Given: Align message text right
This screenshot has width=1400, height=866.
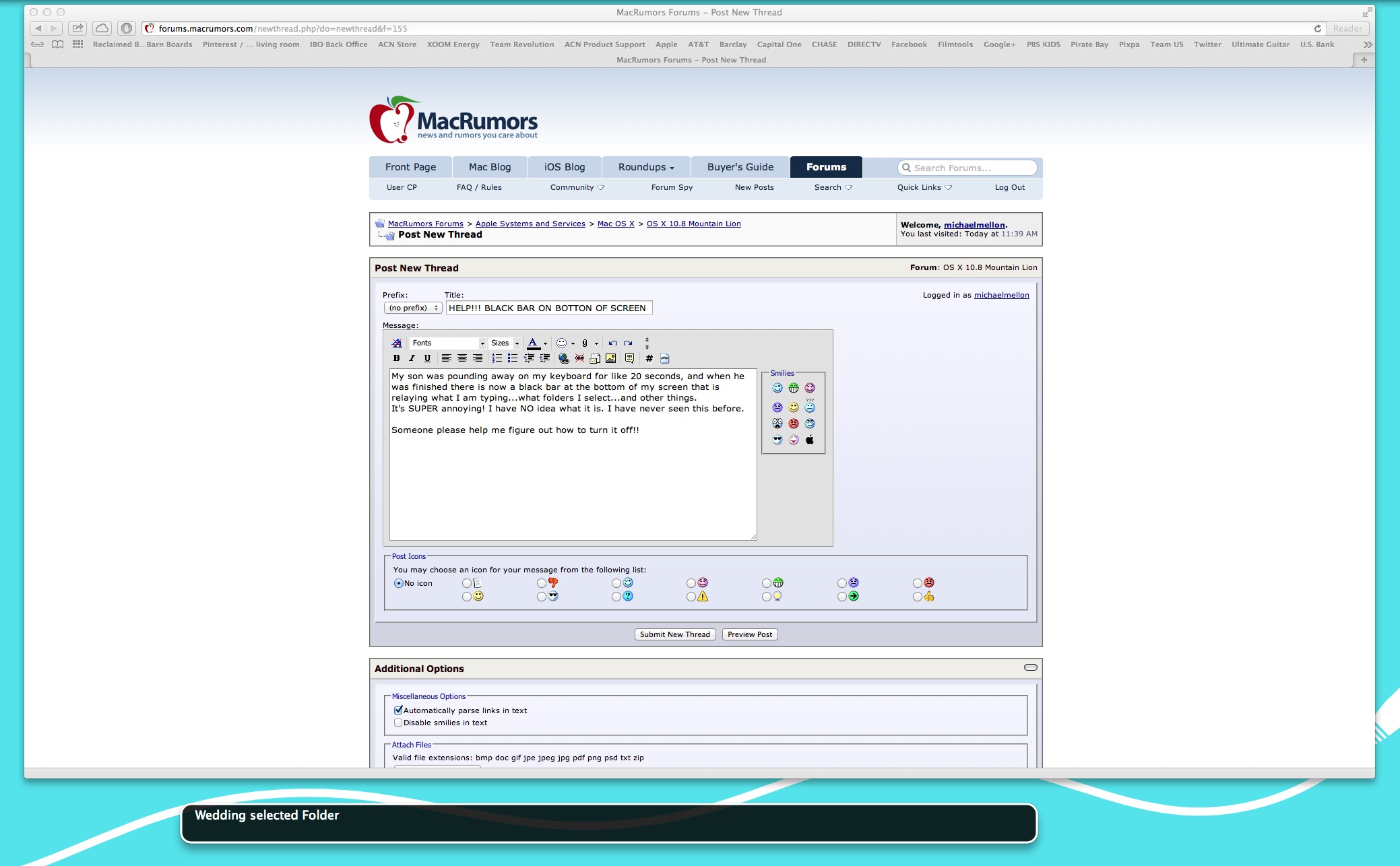Looking at the screenshot, I should pyautogui.click(x=478, y=358).
